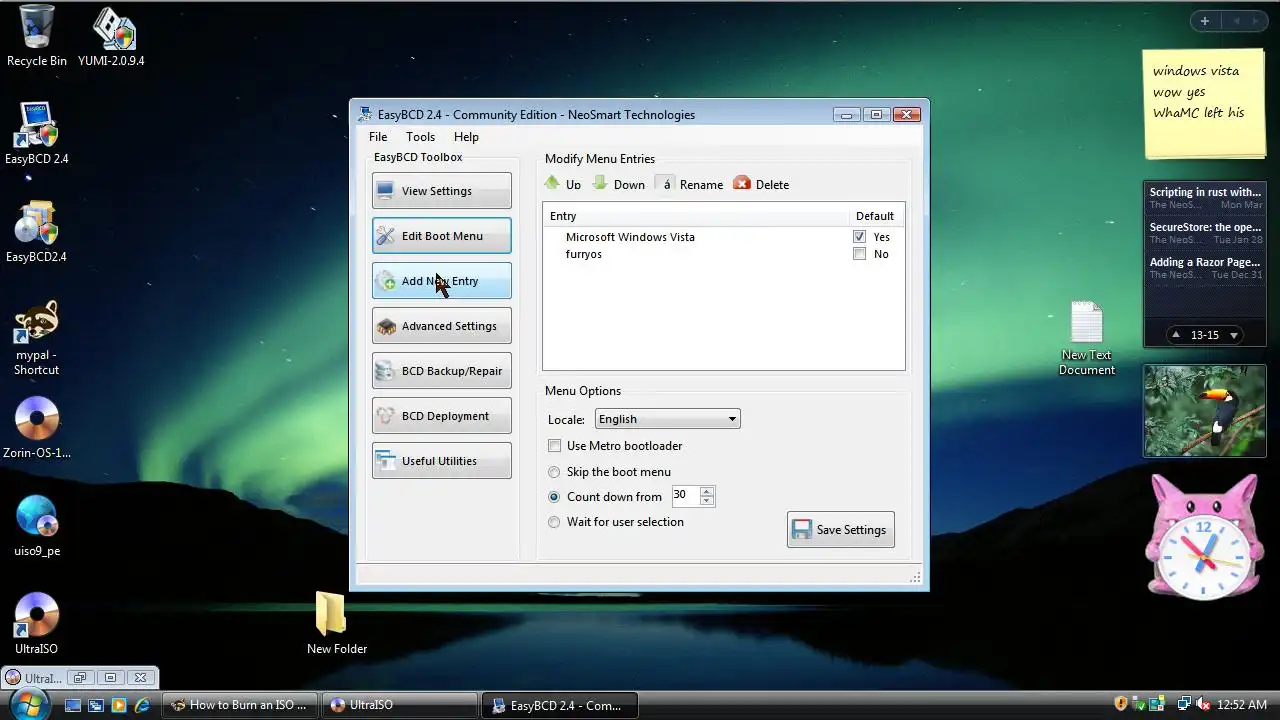Select the EasyBCD 2.4 desktop icon
1280x720 pixels.
37,133
